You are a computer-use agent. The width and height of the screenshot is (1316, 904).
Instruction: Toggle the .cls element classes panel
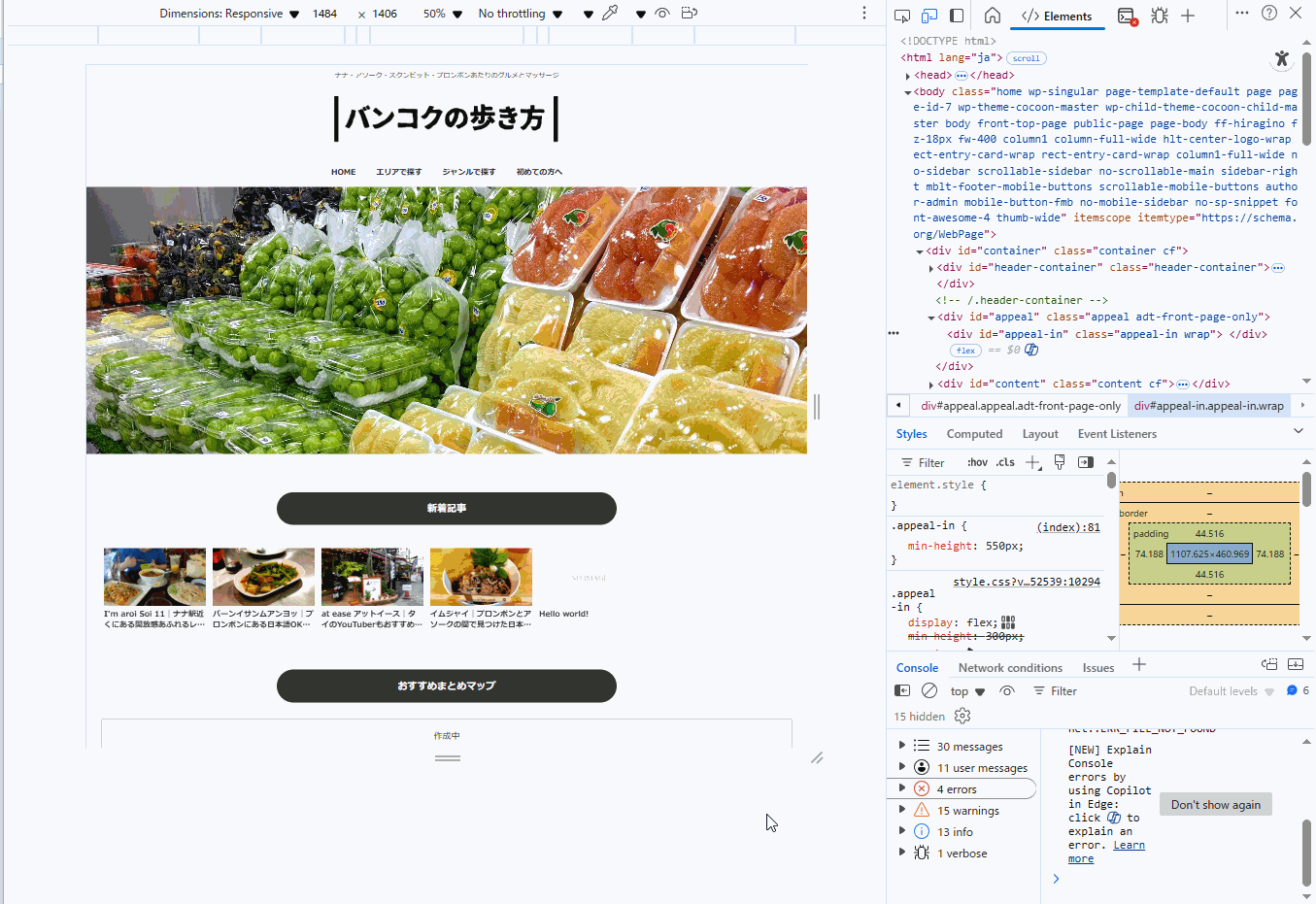point(1005,462)
